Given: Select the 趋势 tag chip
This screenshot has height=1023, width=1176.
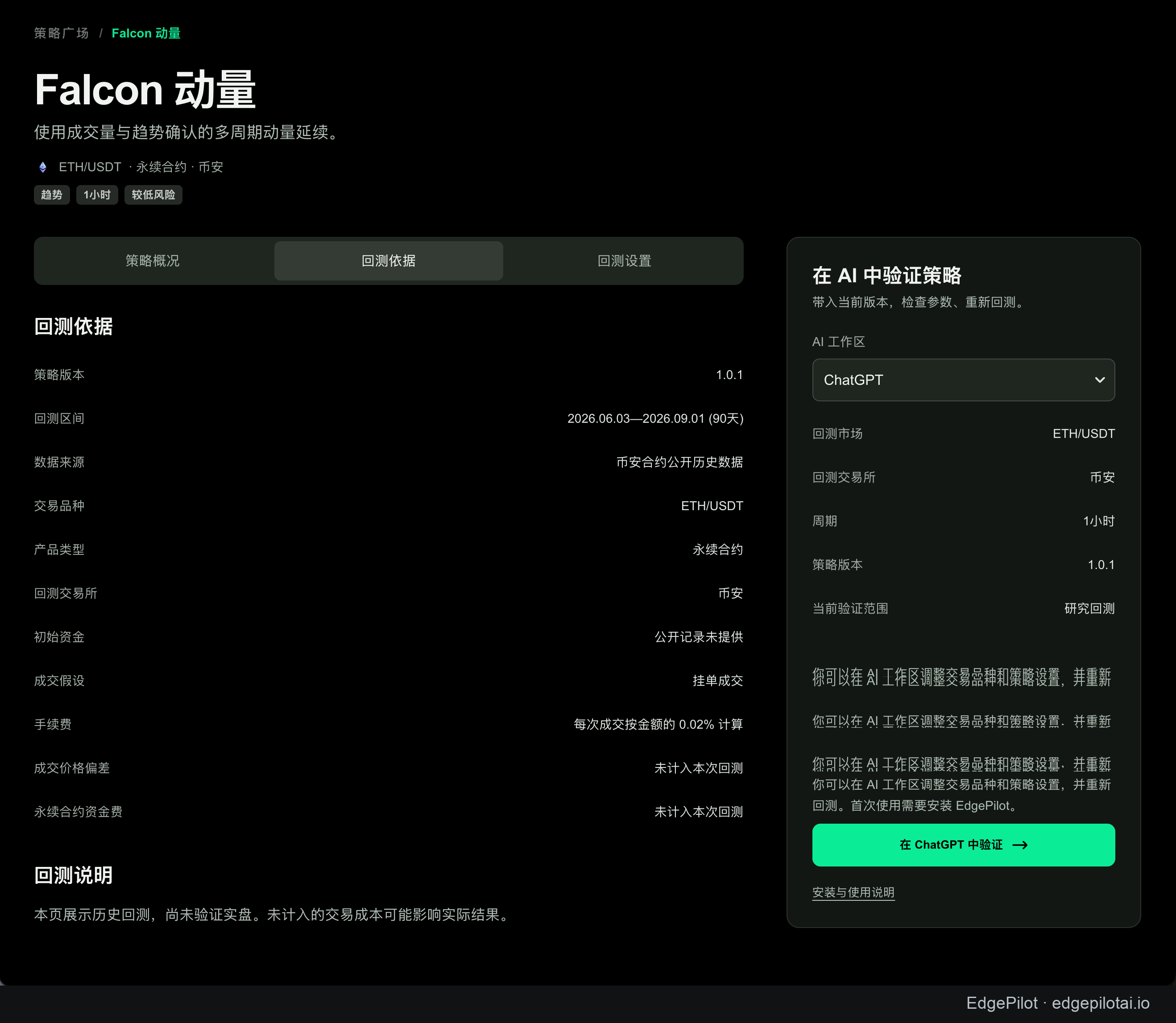Looking at the screenshot, I should coord(51,195).
